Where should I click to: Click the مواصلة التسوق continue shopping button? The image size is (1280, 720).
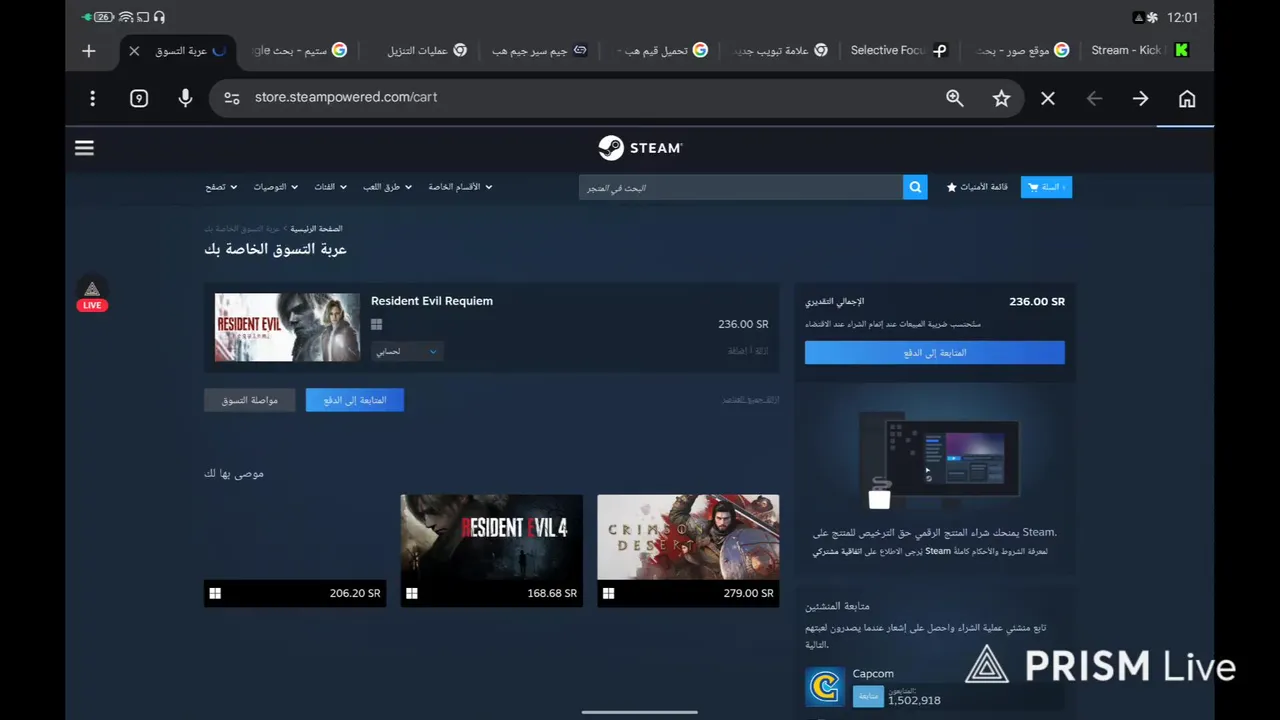pos(250,400)
